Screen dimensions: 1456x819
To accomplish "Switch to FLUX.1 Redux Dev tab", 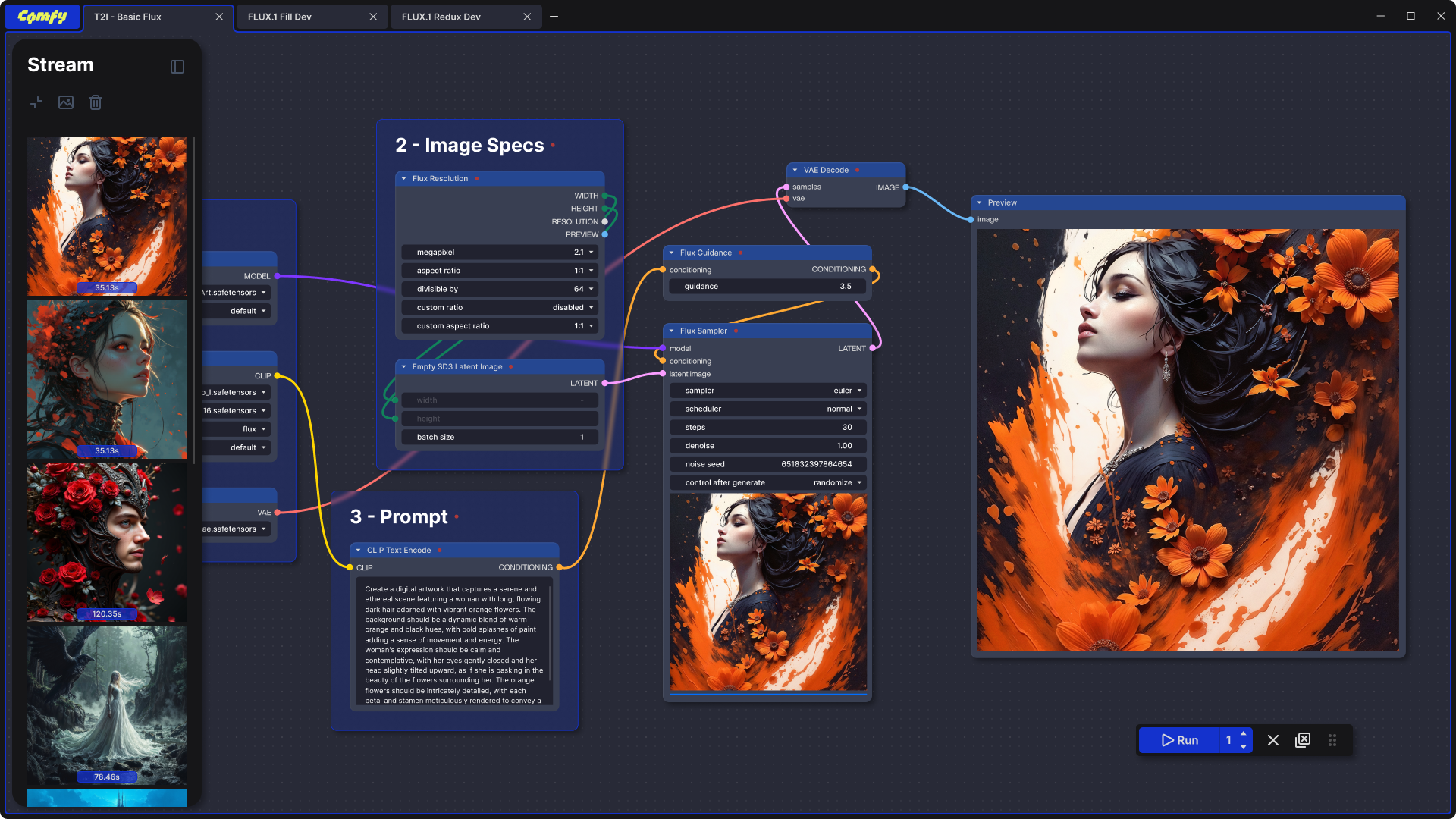I will tap(441, 17).
